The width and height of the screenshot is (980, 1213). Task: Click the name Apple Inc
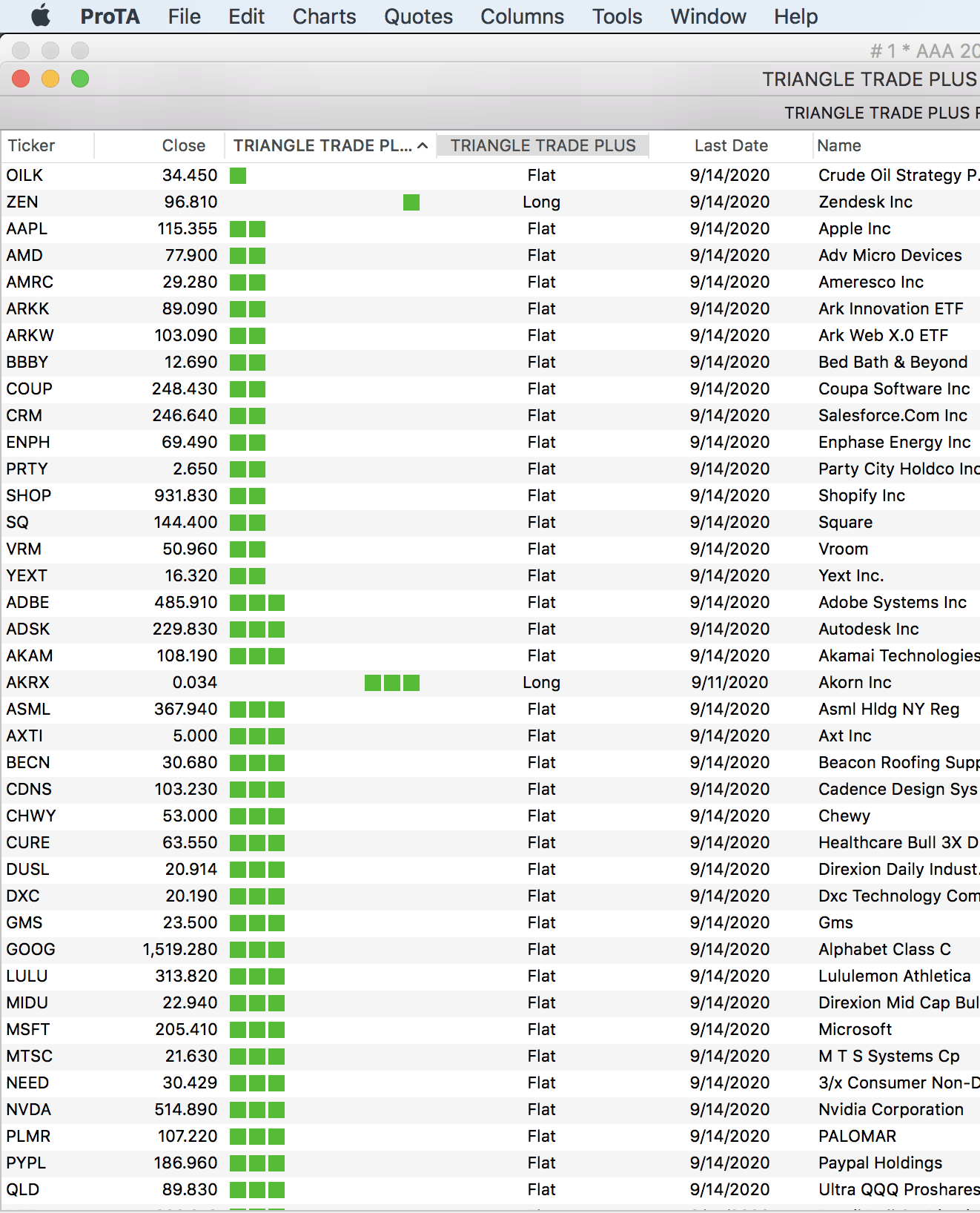(x=855, y=229)
